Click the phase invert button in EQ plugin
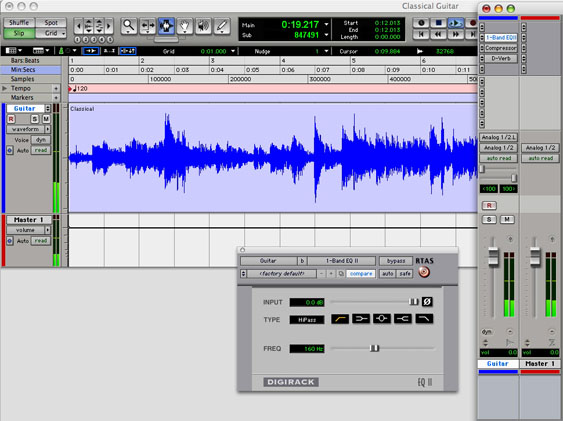Screen dimensions: 563x421 click(x=427, y=302)
